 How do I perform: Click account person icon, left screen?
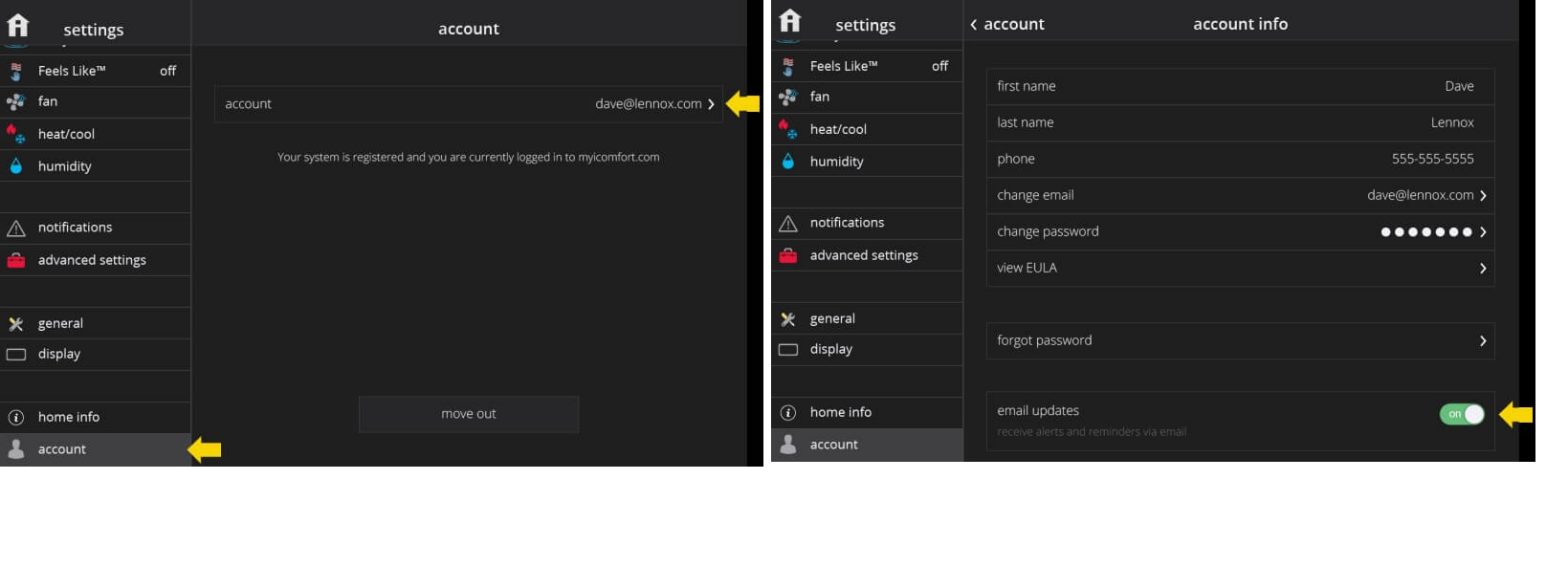15,449
